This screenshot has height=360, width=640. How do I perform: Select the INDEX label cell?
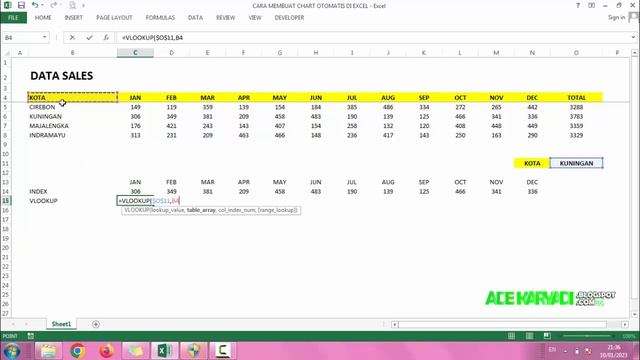[x=73, y=191]
